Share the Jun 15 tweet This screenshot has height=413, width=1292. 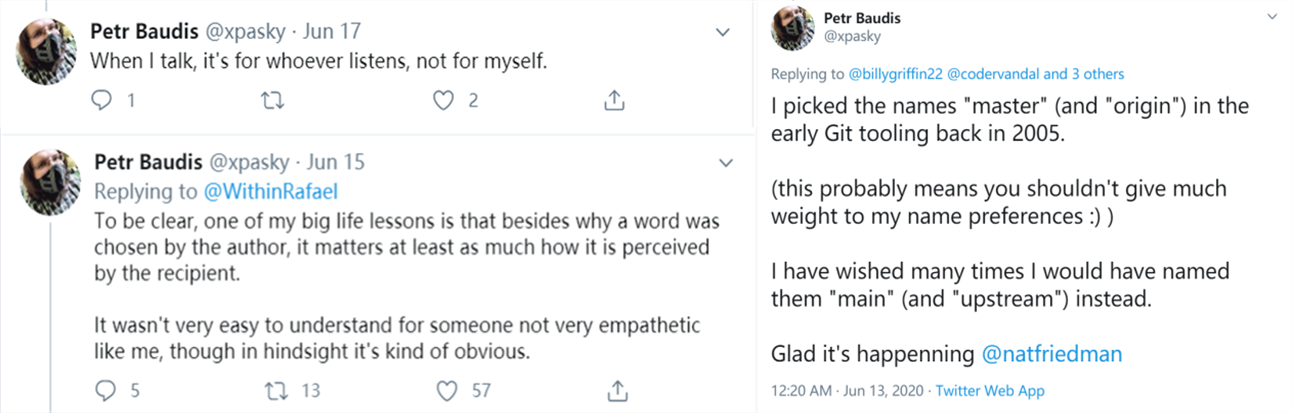coord(618,390)
